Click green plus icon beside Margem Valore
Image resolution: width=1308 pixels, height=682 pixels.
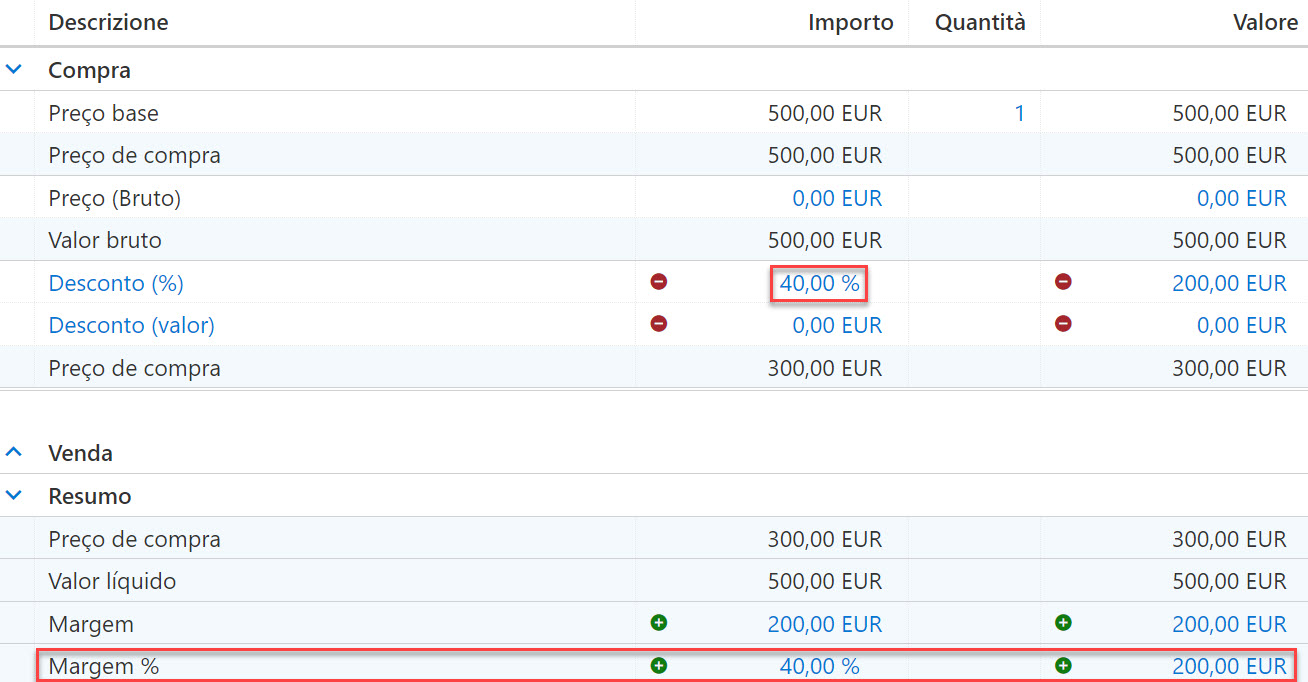[1063, 623]
